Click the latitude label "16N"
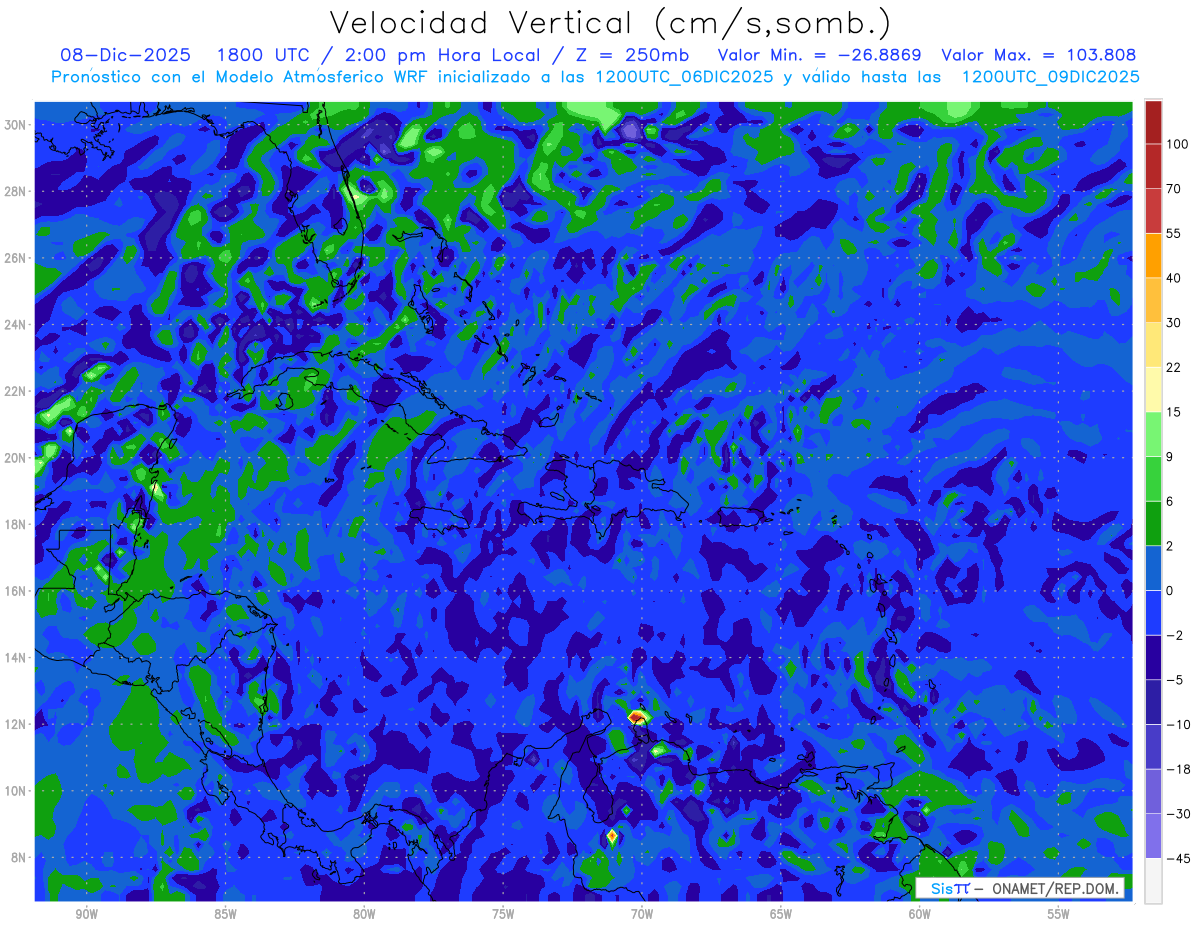Screen dimensions: 1200x927 point(17,591)
